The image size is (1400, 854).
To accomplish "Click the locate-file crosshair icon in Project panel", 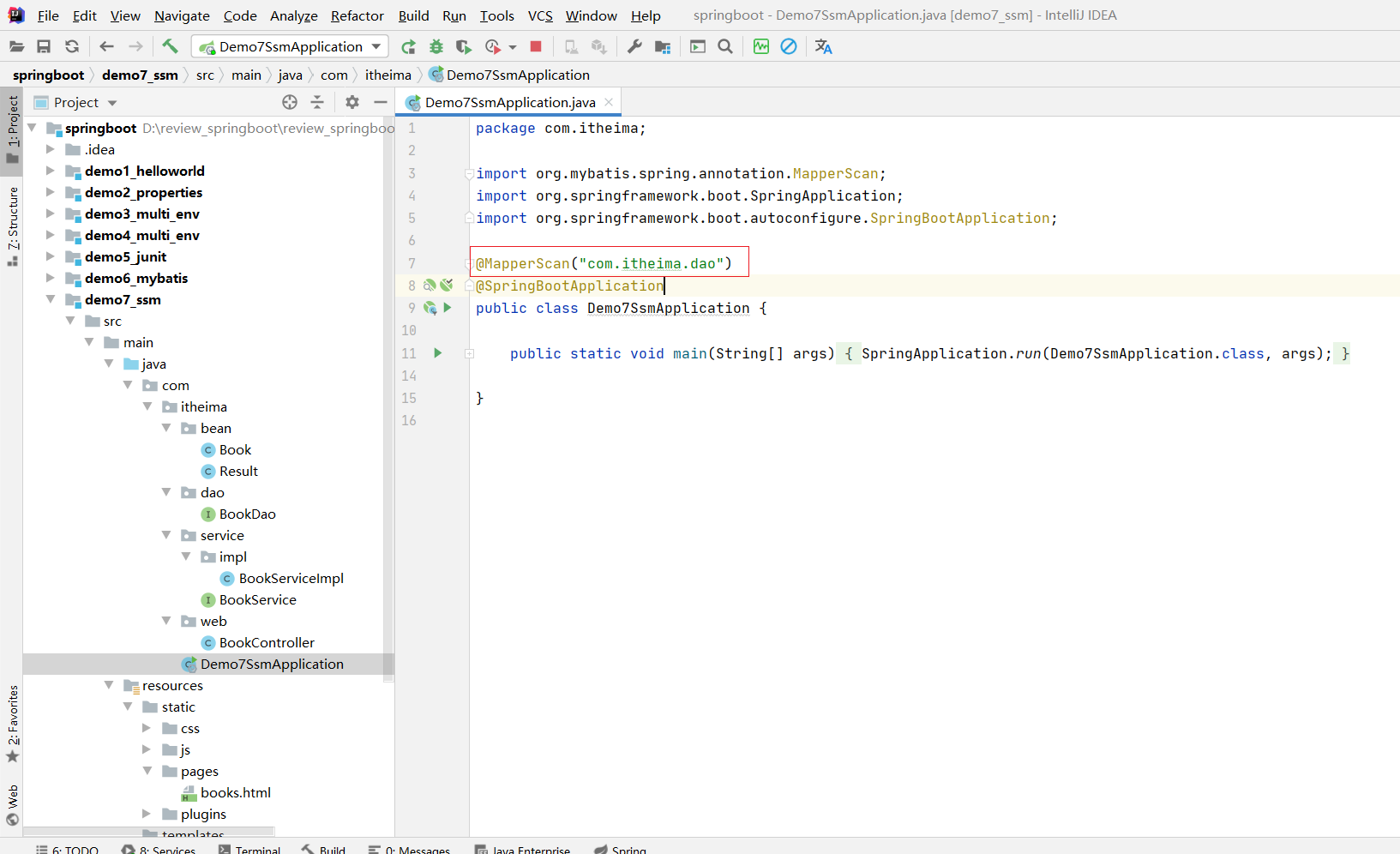I will coord(290,102).
